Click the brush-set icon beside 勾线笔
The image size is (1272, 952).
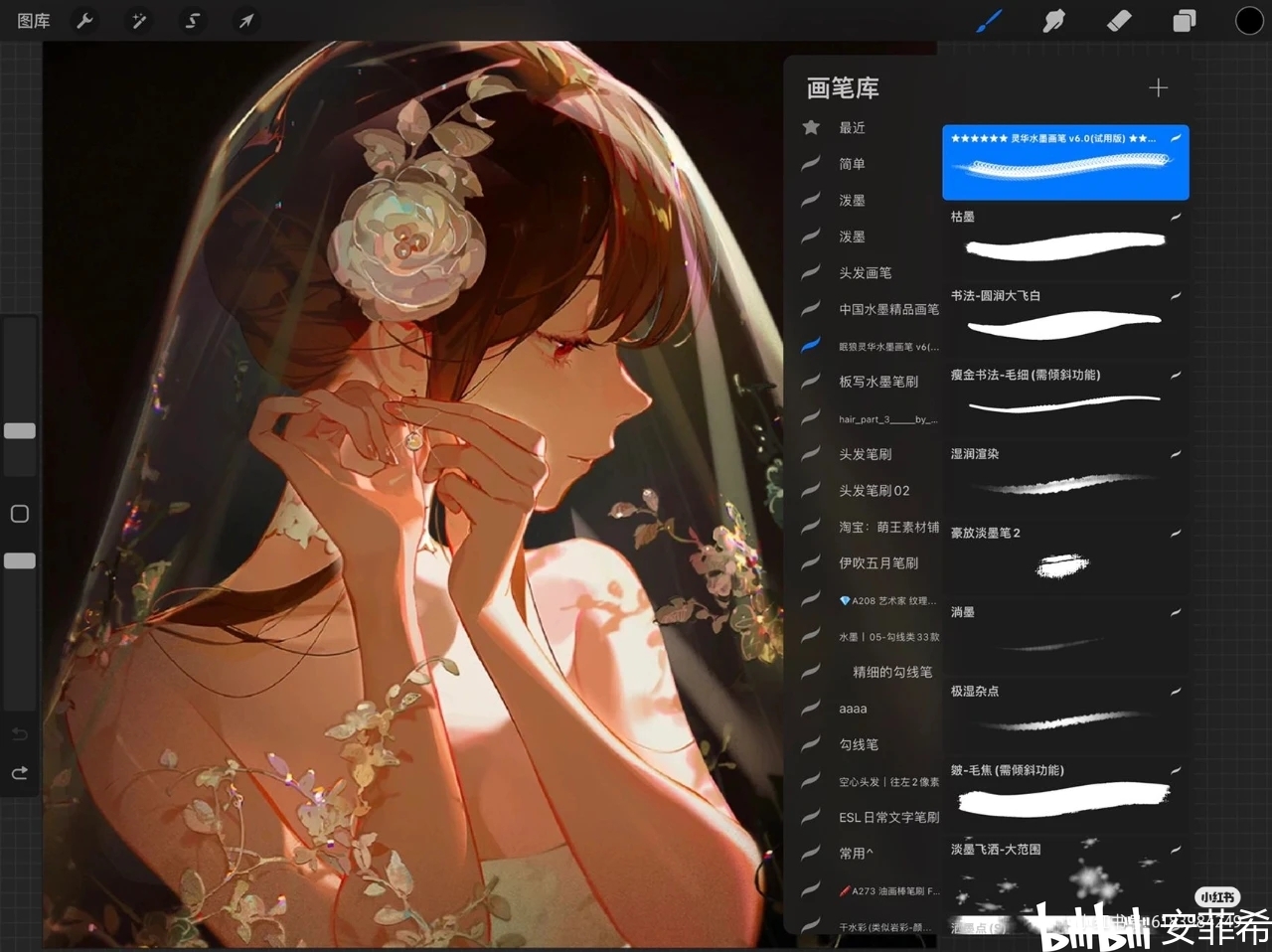click(x=811, y=743)
